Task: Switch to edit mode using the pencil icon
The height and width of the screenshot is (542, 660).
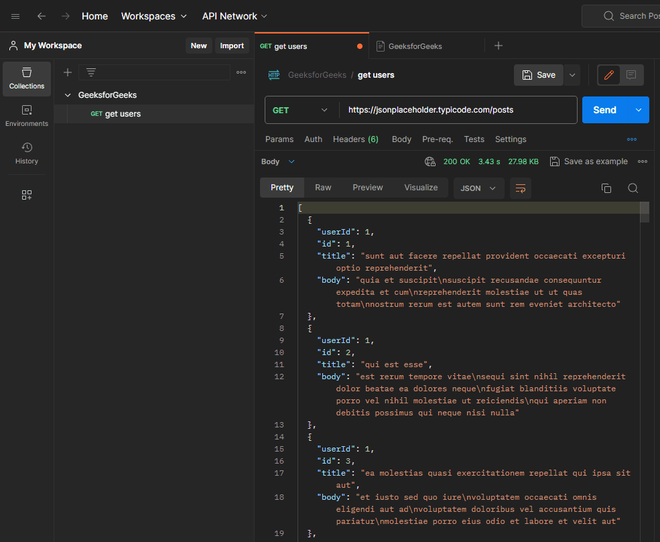Action: click(607, 75)
